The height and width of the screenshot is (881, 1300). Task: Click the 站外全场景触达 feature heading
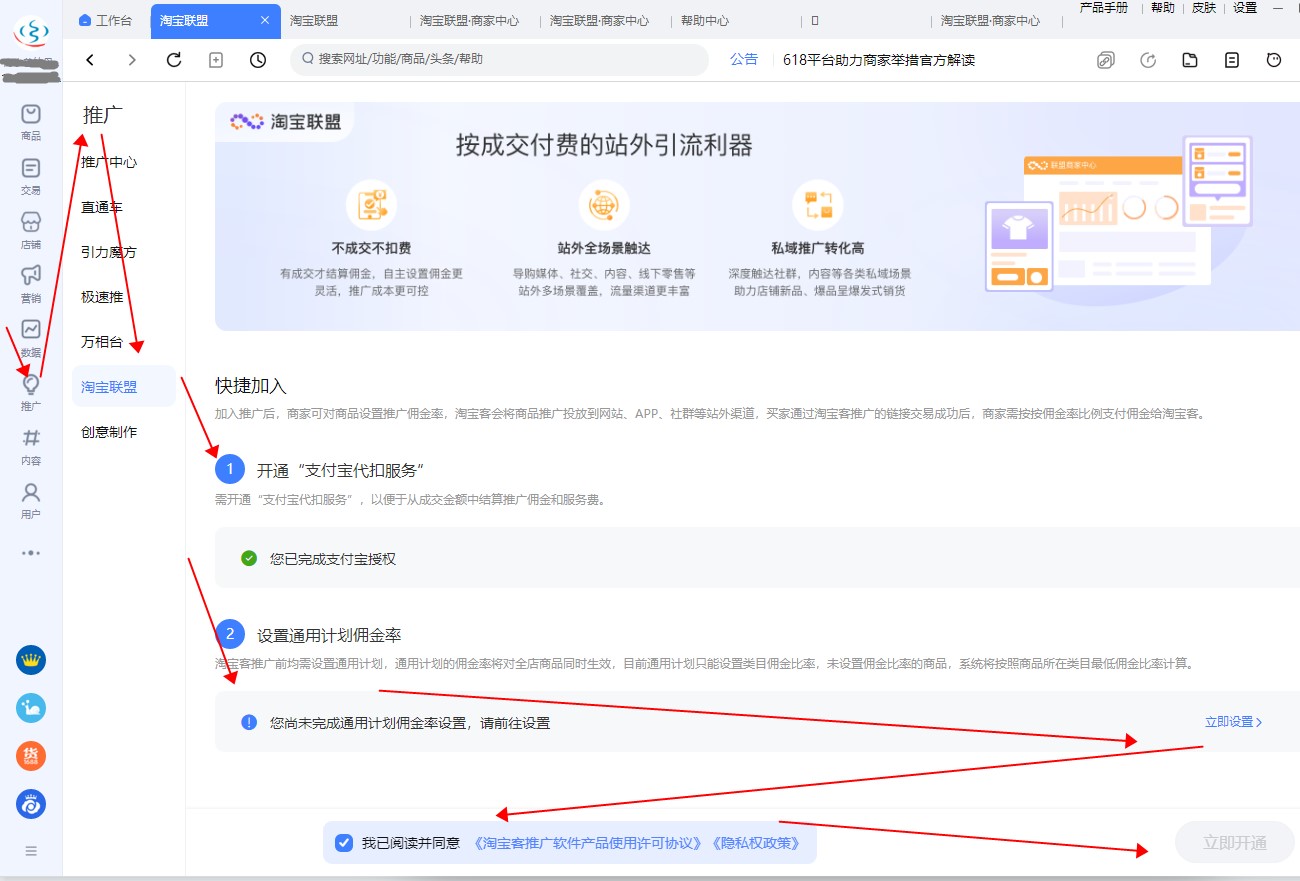point(604,248)
